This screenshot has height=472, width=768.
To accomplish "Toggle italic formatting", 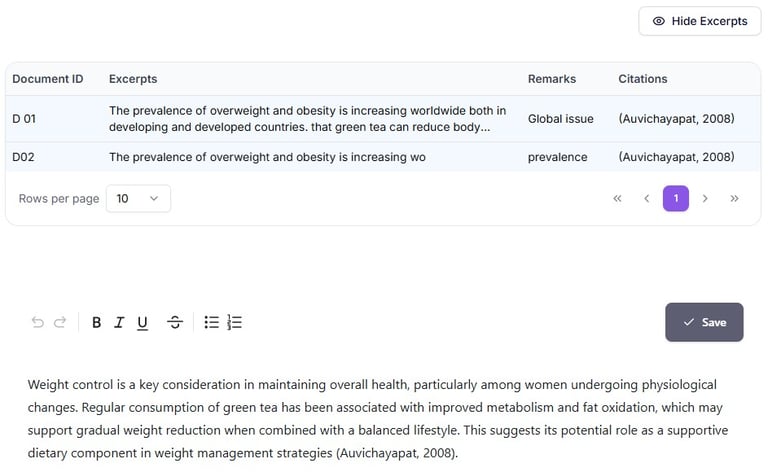I will tap(119, 322).
